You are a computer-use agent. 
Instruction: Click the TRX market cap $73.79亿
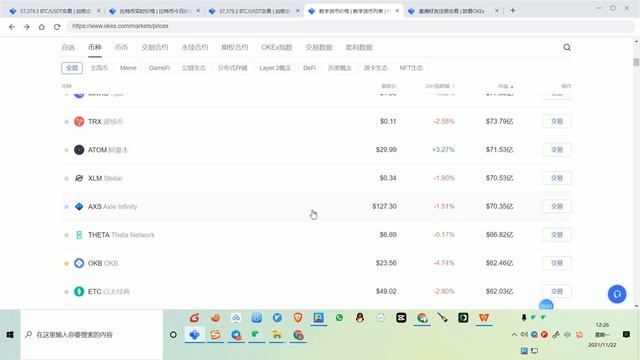click(x=500, y=121)
